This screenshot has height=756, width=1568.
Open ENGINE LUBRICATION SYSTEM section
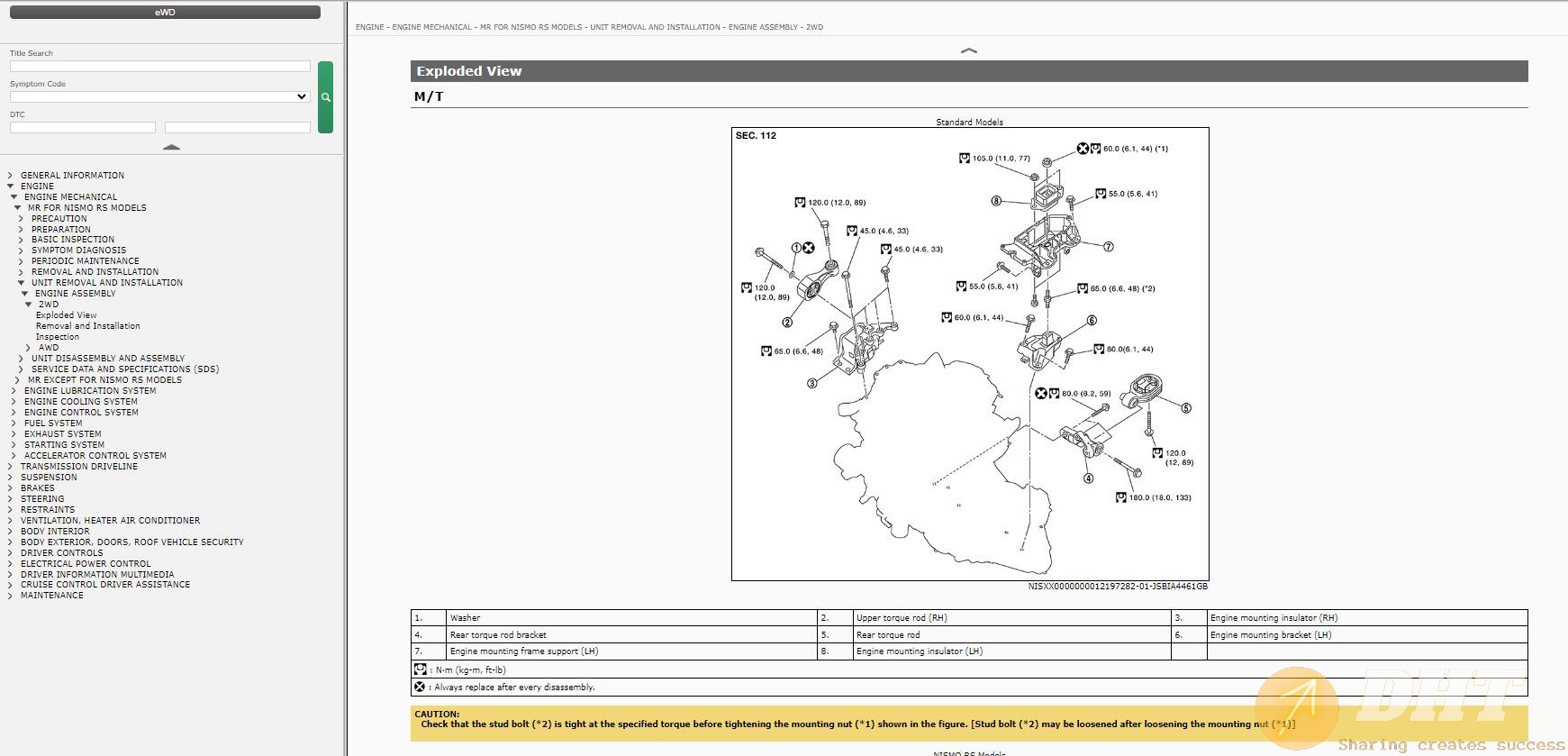pos(90,391)
